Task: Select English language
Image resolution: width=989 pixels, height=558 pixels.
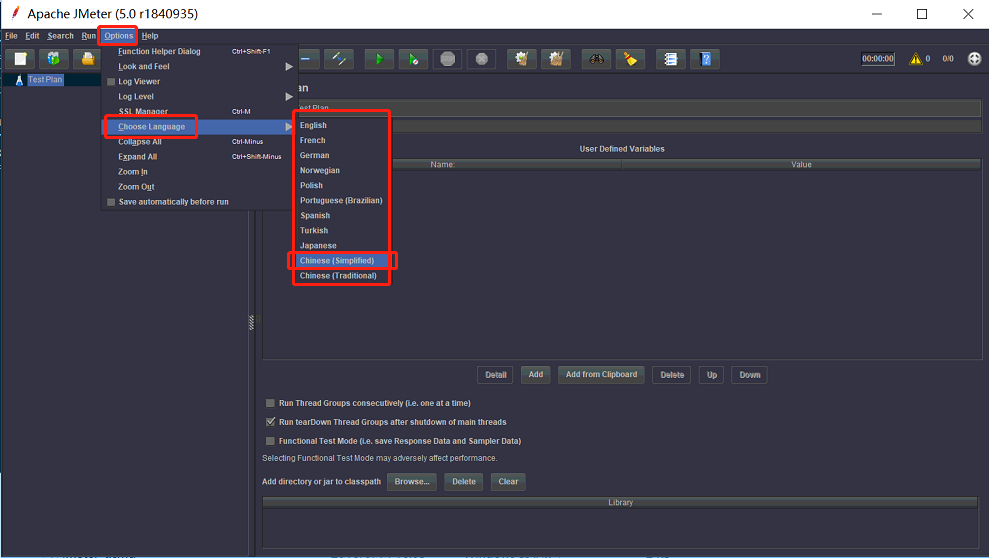Action: [x=341, y=125]
